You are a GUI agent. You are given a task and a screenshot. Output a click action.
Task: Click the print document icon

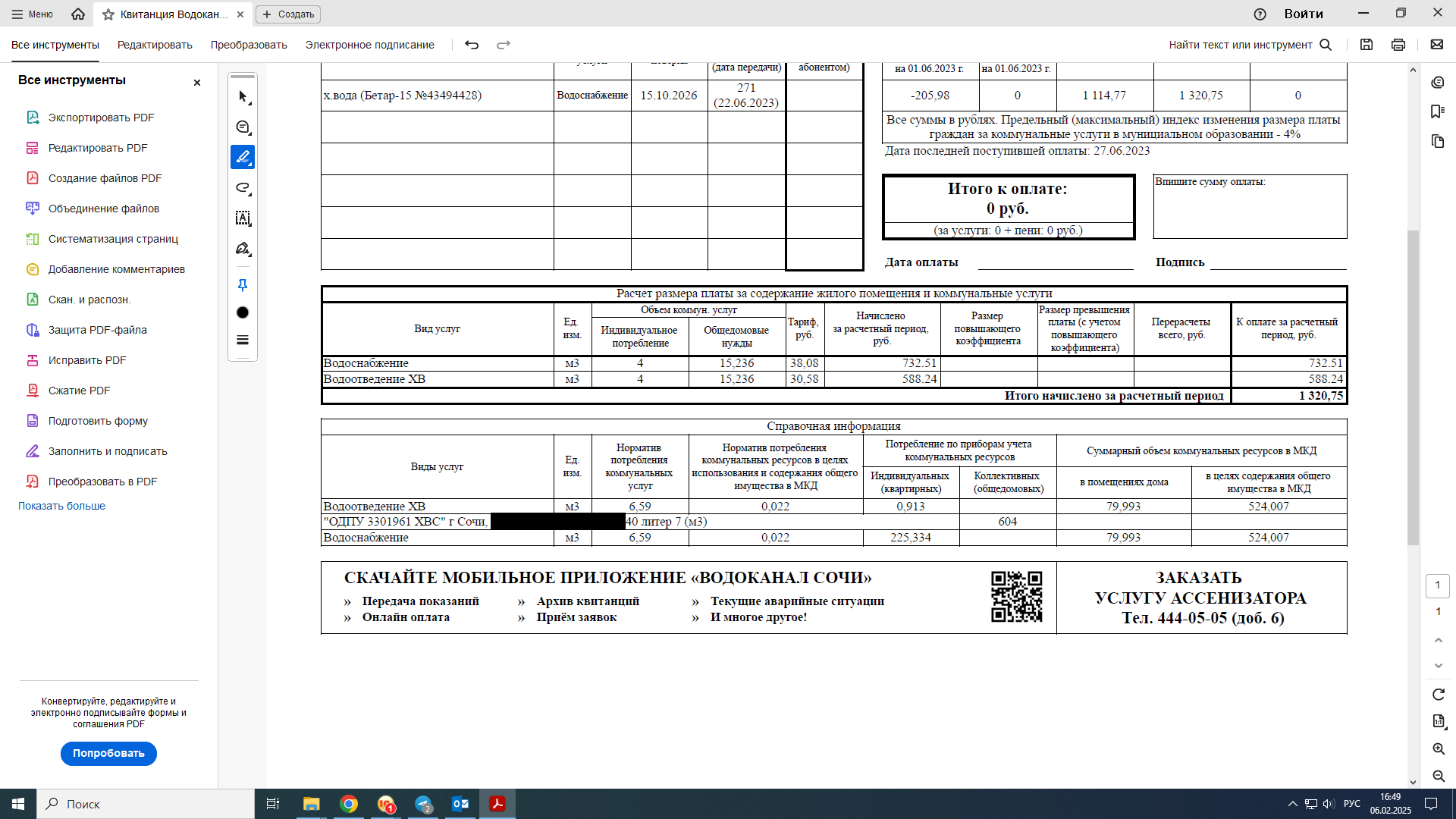(x=1398, y=45)
